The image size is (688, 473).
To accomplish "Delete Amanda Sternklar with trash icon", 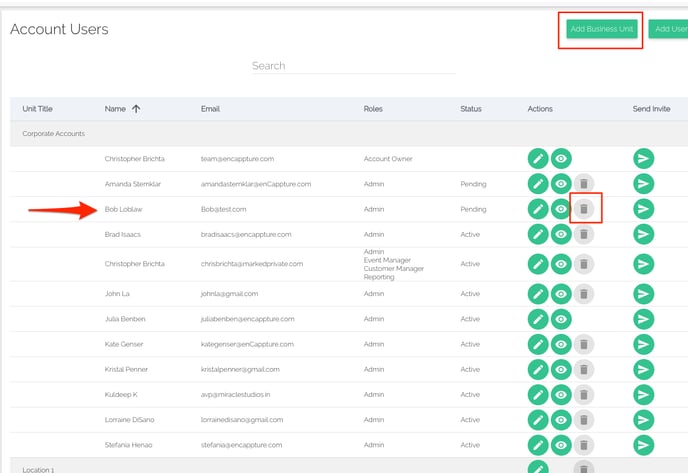I will tap(584, 184).
